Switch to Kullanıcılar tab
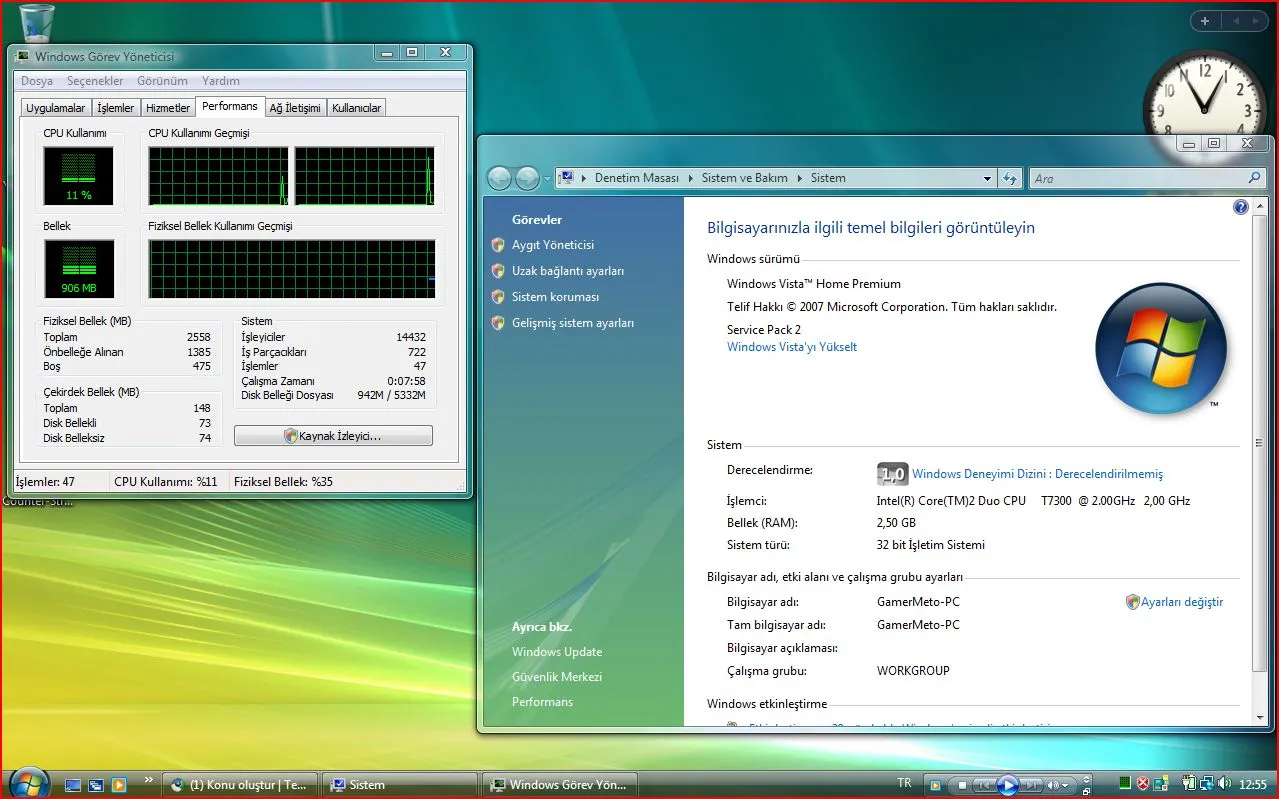 [357, 108]
